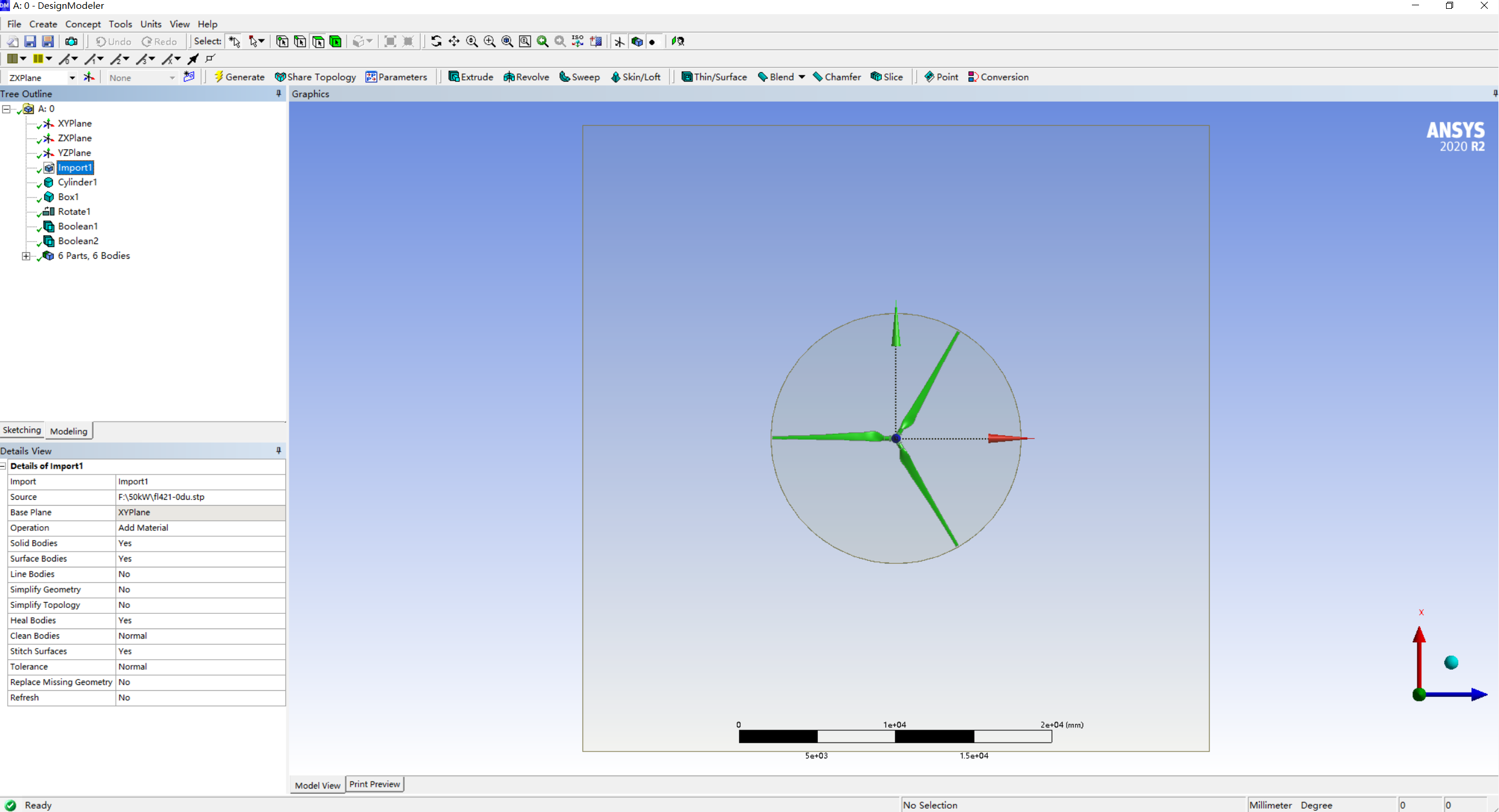Click the Look At Face/Plane icon
This screenshot has height=812, width=1499.
(596, 41)
